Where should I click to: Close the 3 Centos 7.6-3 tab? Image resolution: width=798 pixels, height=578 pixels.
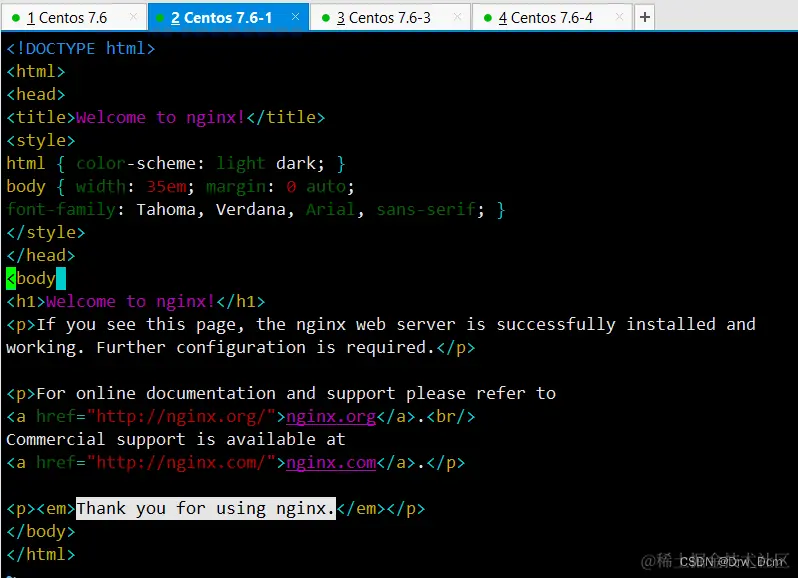[457, 17]
